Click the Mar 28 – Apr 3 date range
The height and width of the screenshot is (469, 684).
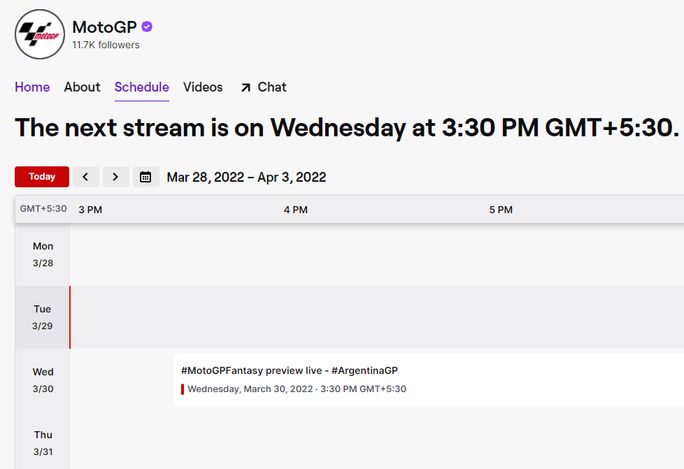(x=246, y=177)
